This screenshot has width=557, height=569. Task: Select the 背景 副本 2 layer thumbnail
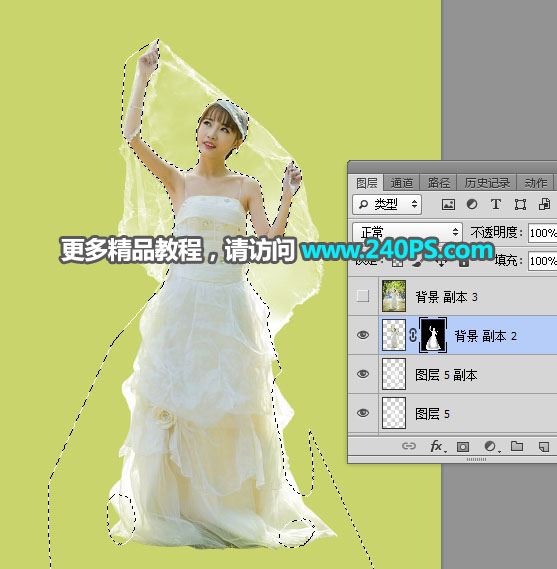(394, 335)
